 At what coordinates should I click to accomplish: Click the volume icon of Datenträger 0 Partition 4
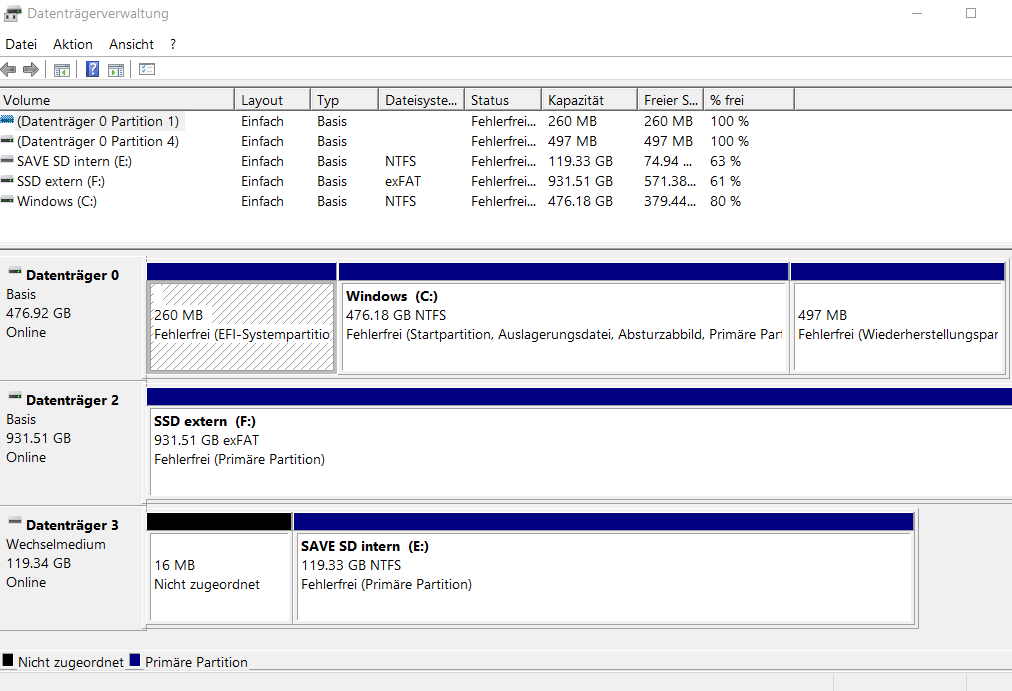click(x=7, y=140)
